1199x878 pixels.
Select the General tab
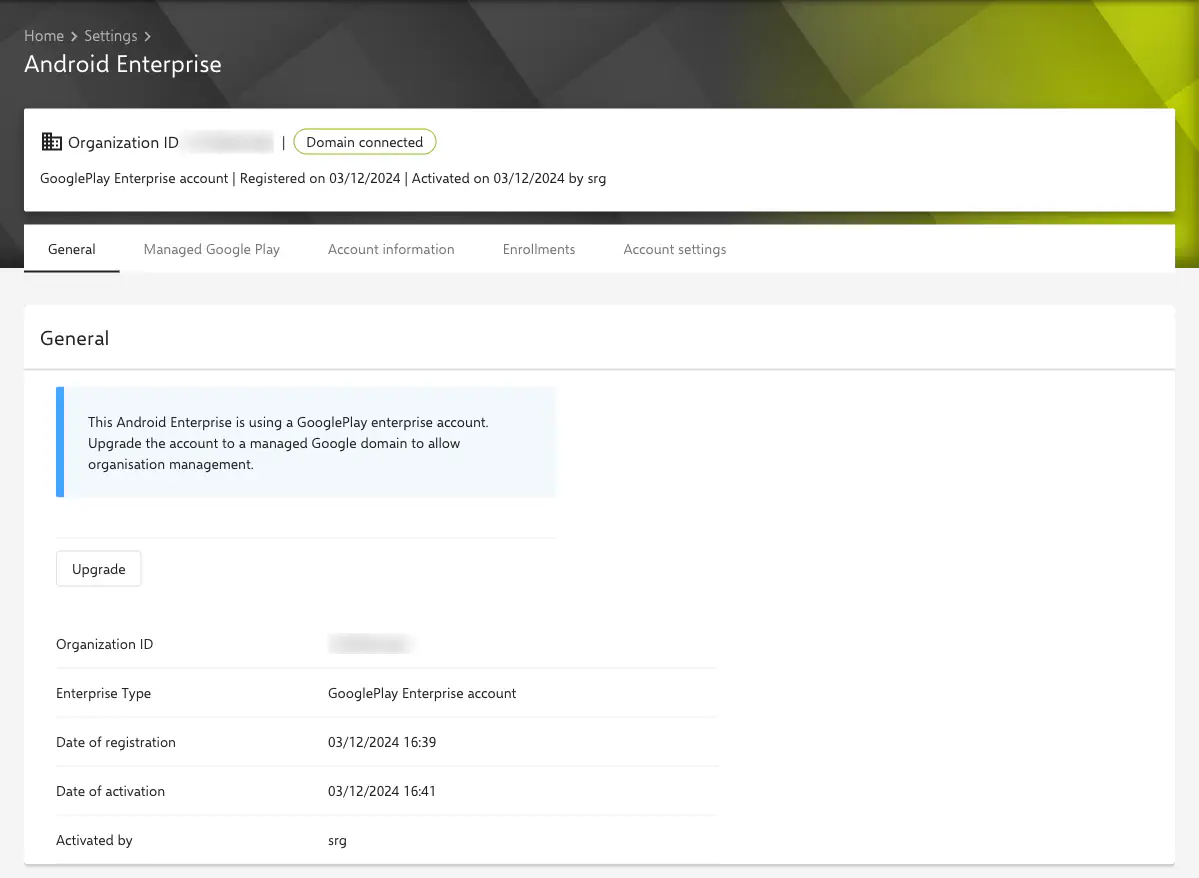tap(72, 249)
